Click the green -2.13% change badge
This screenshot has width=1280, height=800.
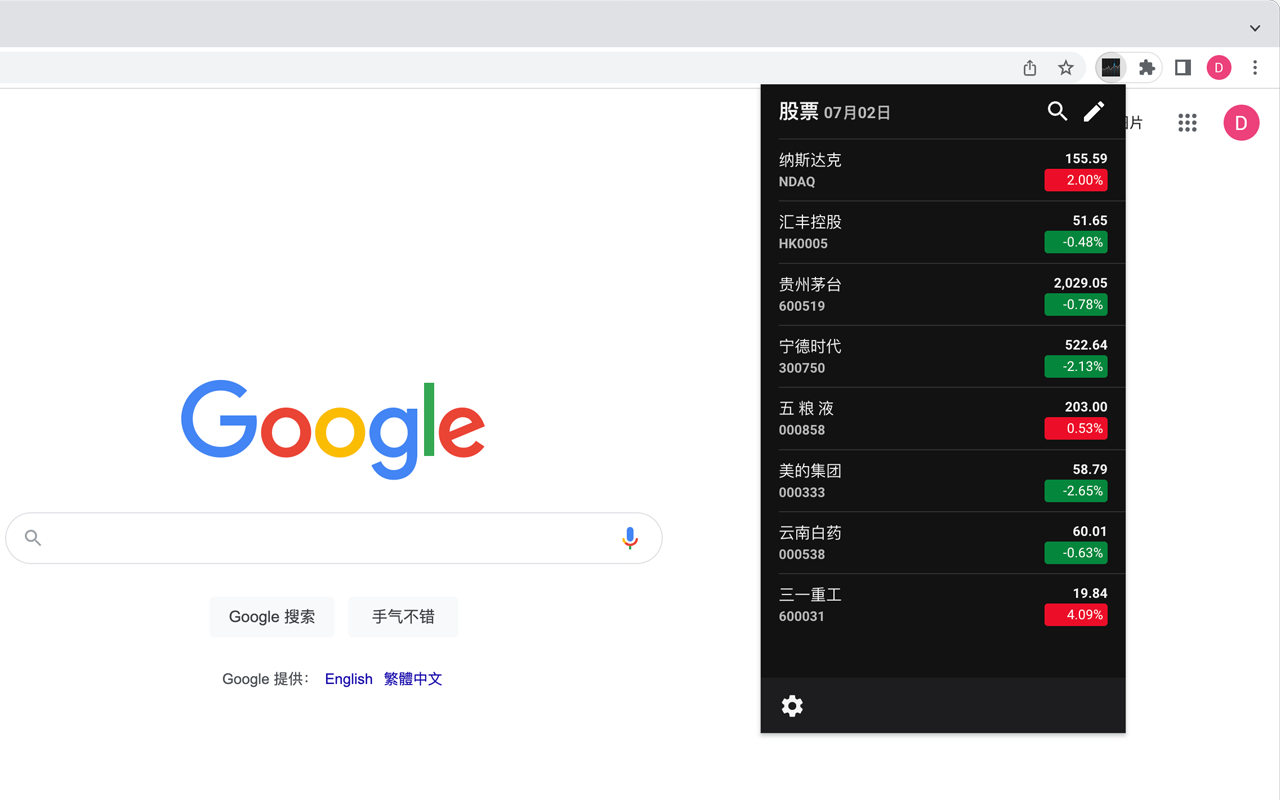coord(1076,366)
